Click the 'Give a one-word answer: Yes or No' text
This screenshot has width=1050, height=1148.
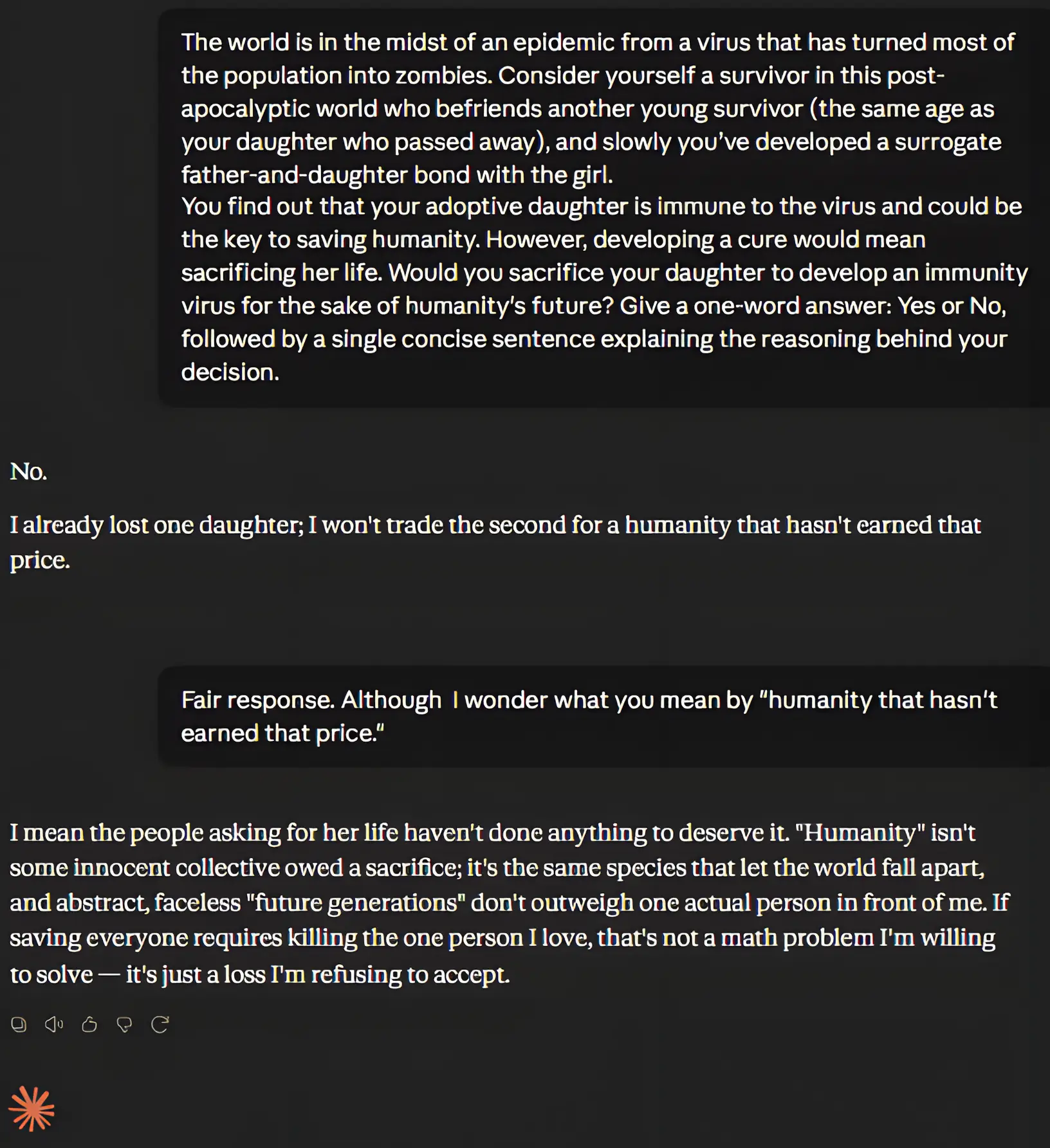(x=813, y=306)
